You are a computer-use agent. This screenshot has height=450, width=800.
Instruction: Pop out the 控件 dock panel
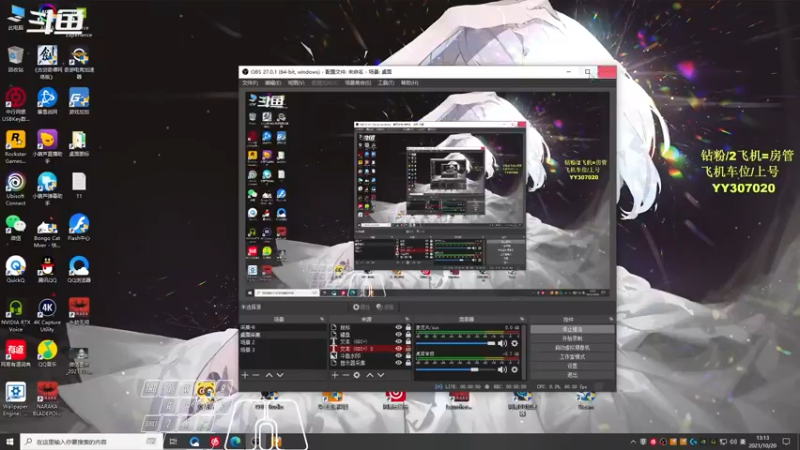pos(611,319)
